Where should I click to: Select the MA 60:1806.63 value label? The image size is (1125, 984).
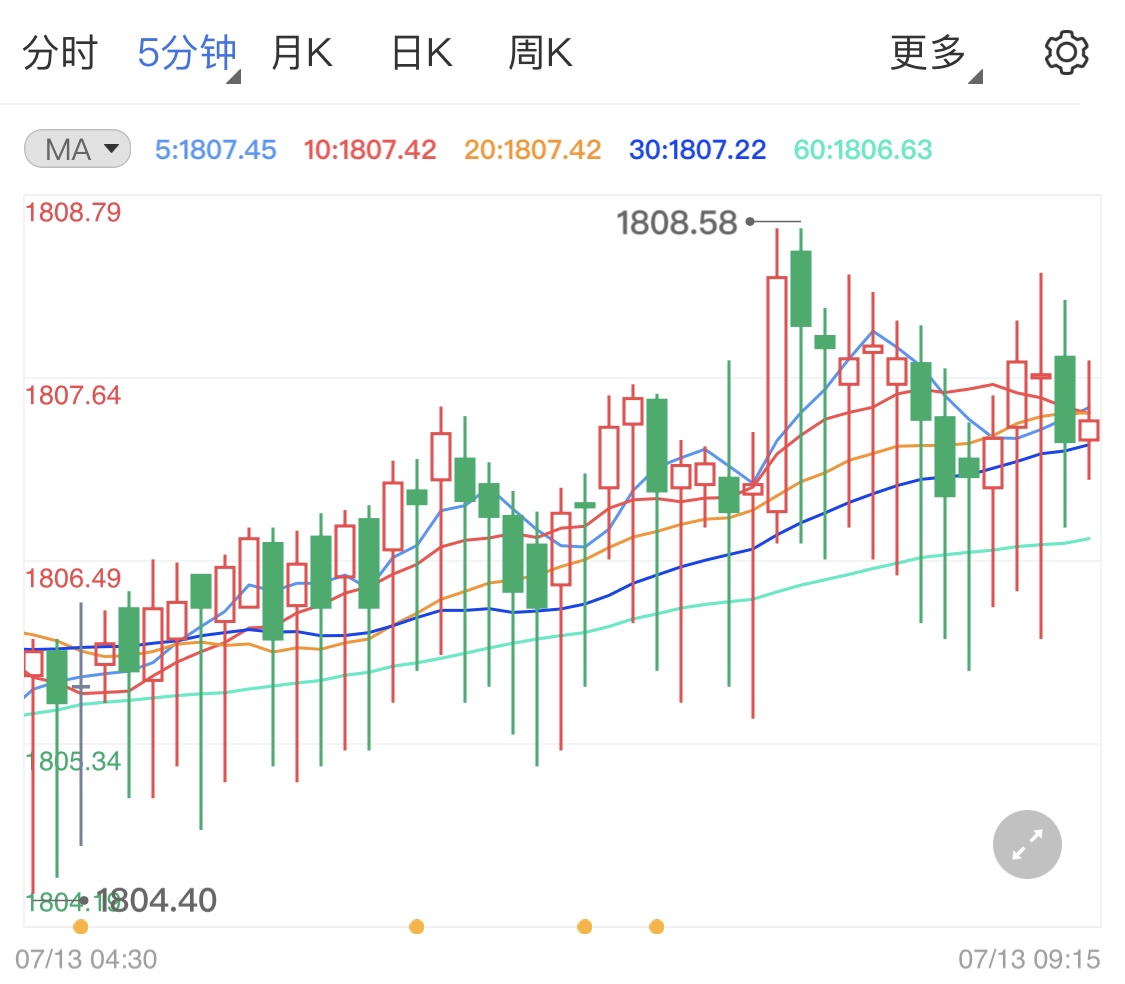(862, 149)
